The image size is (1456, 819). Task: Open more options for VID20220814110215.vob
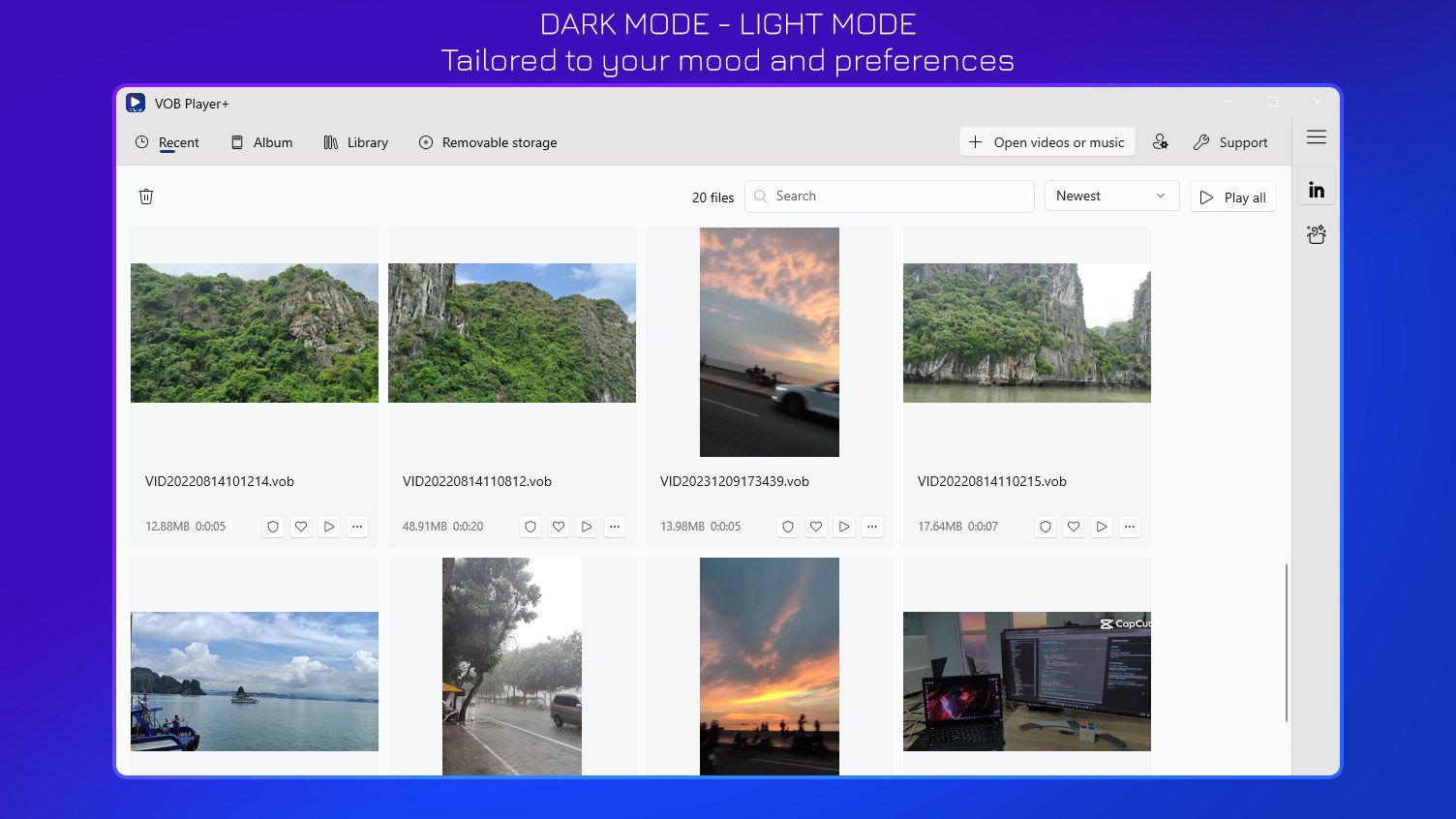click(x=1130, y=527)
